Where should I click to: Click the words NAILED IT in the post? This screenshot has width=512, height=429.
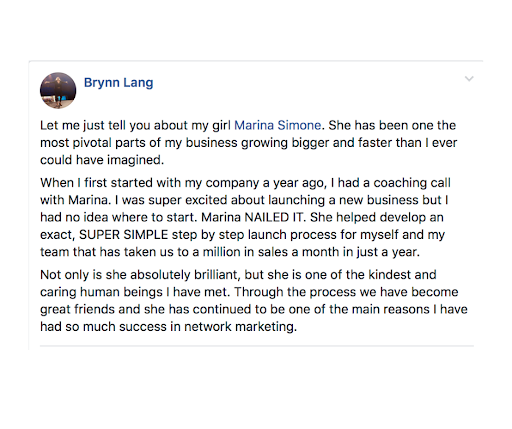(273, 217)
